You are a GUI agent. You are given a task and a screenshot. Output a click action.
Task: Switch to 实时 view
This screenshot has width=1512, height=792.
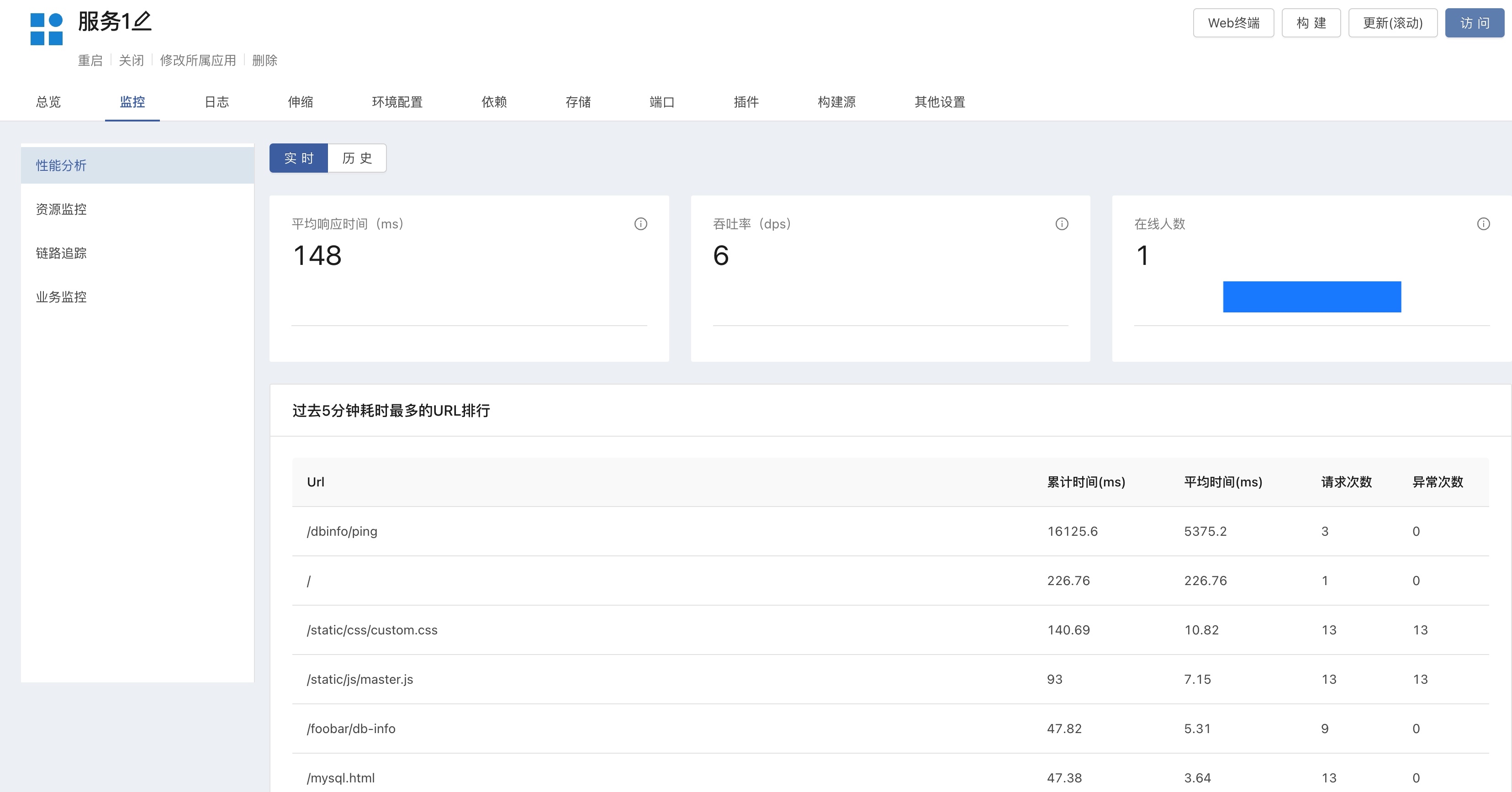(299, 158)
